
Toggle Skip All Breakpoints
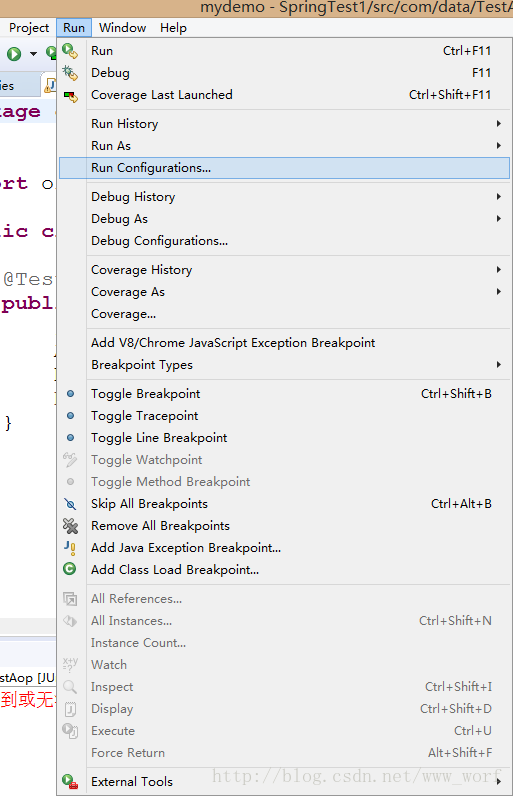click(x=284, y=504)
